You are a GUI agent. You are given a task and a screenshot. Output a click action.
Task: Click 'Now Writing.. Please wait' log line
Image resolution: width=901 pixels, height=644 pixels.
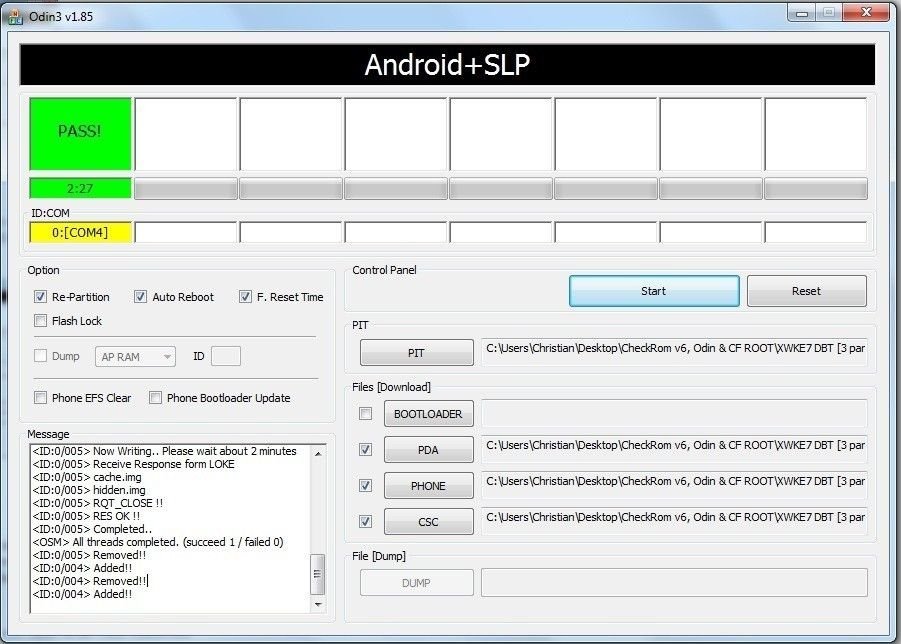point(164,451)
